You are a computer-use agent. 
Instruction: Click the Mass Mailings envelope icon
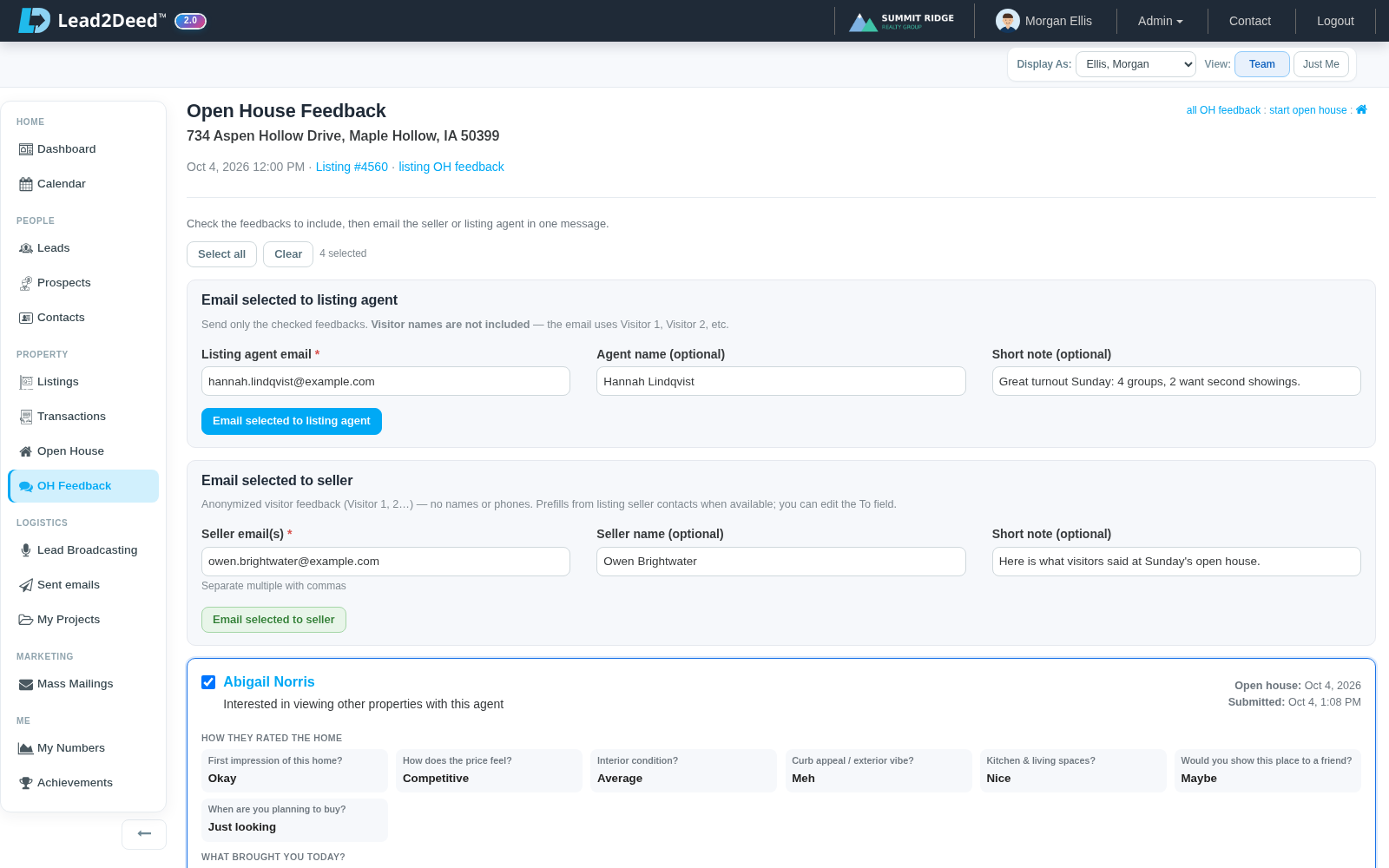tap(26, 684)
